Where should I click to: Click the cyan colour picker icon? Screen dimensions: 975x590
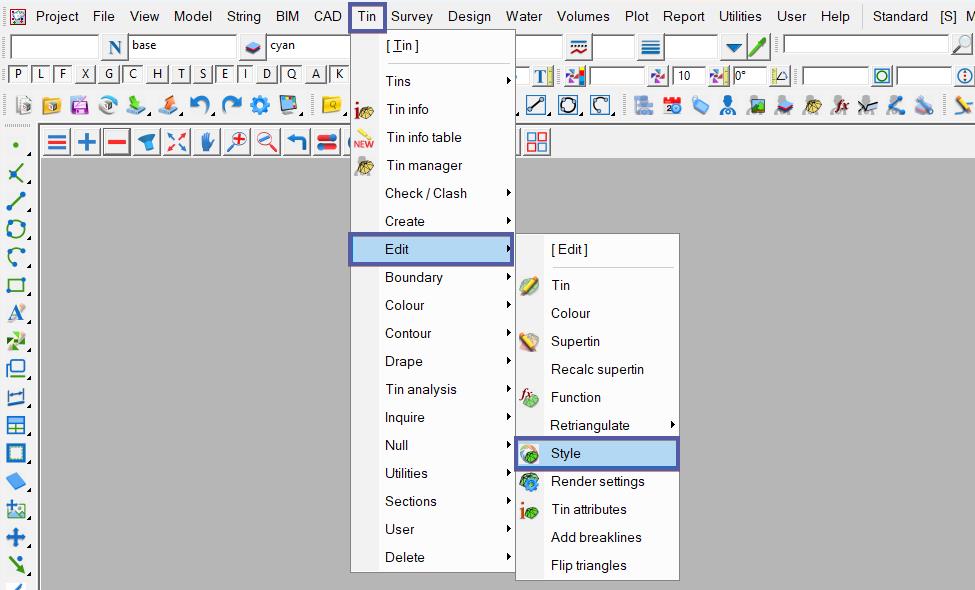coord(253,47)
